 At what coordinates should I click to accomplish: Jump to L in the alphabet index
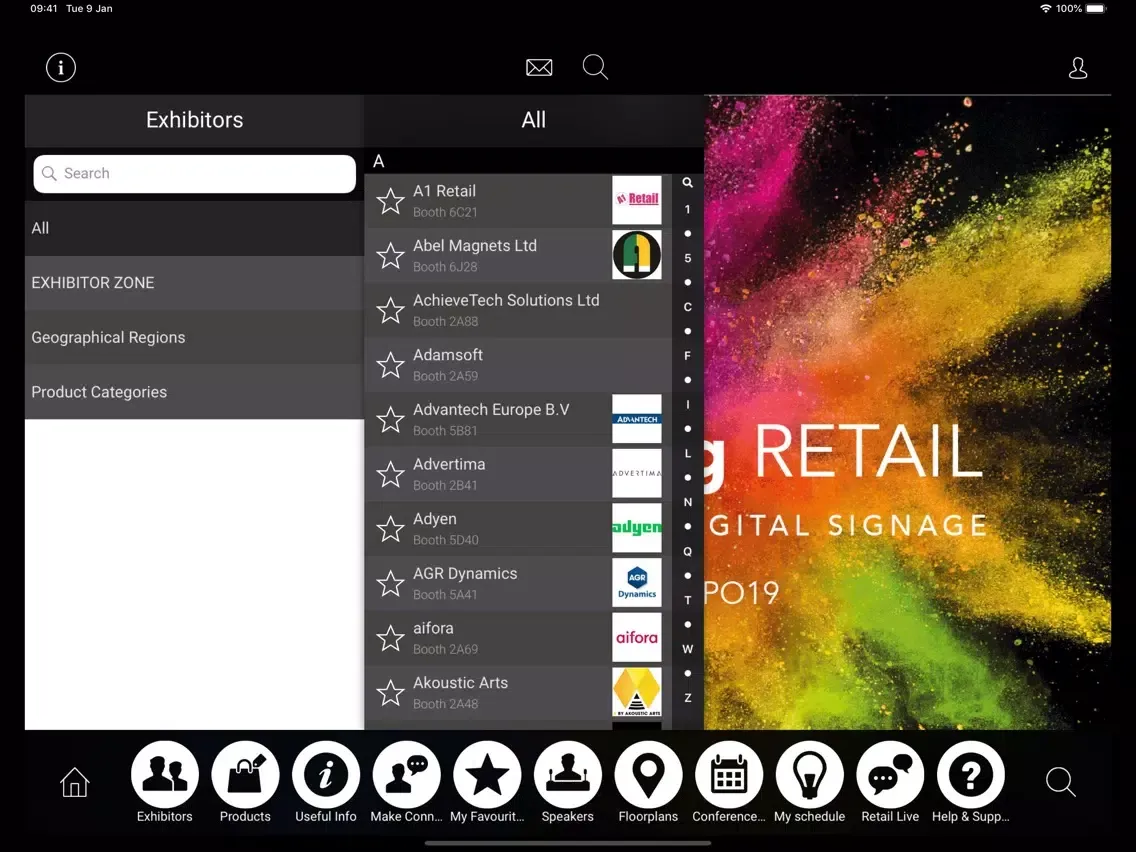[688, 454]
